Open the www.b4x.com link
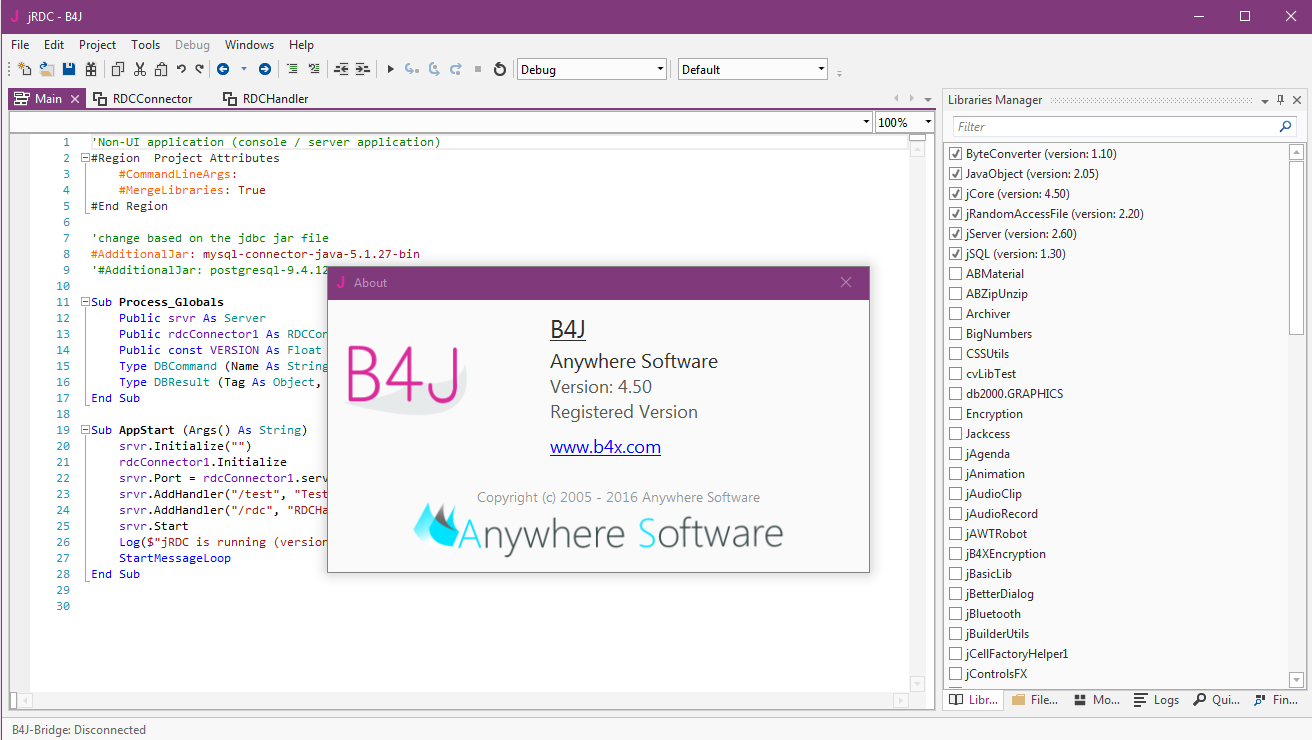The width and height of the screenshot is (1312, 740). (605, 447)
